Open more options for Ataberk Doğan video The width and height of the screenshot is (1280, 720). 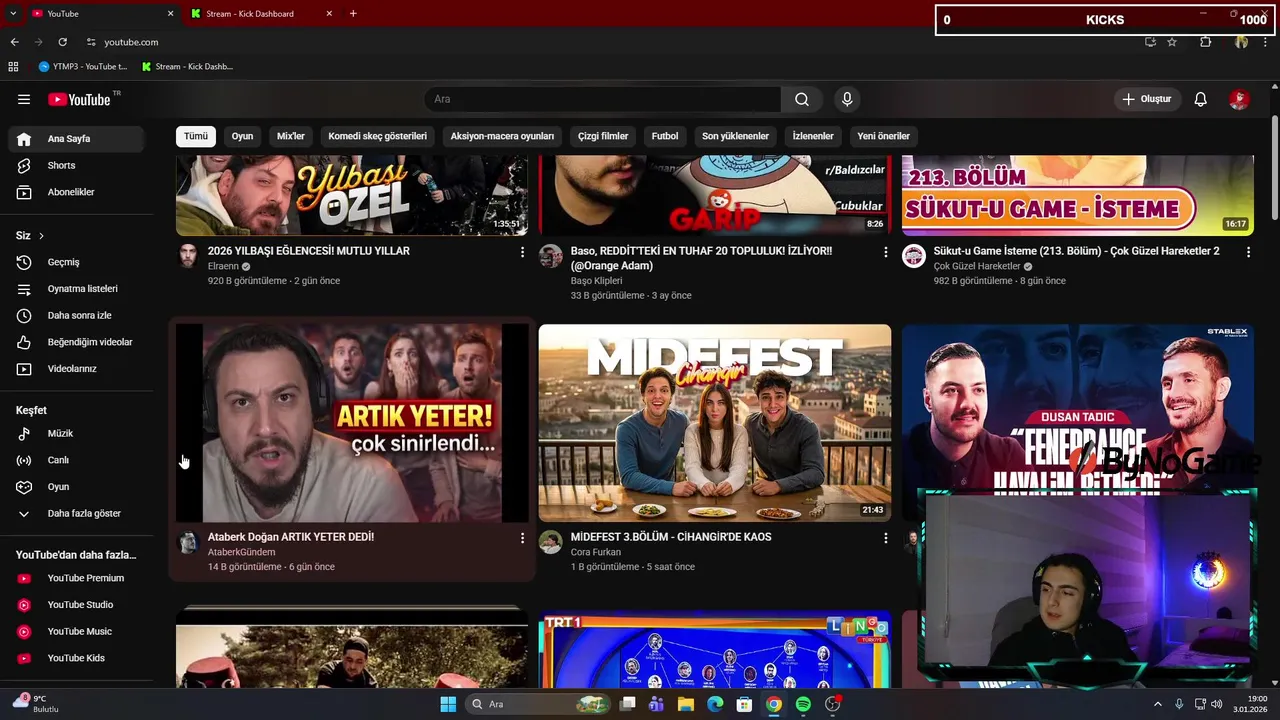tap(522, 538)
